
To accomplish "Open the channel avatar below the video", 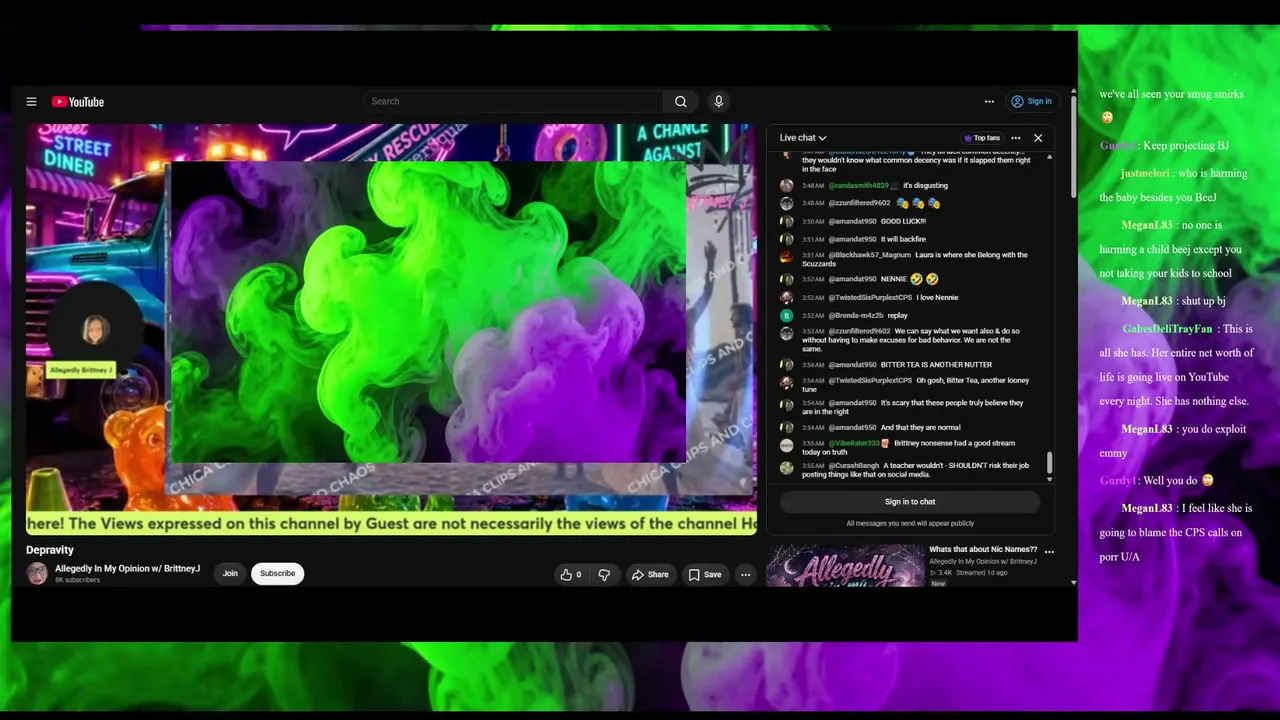I will (37, 573).
